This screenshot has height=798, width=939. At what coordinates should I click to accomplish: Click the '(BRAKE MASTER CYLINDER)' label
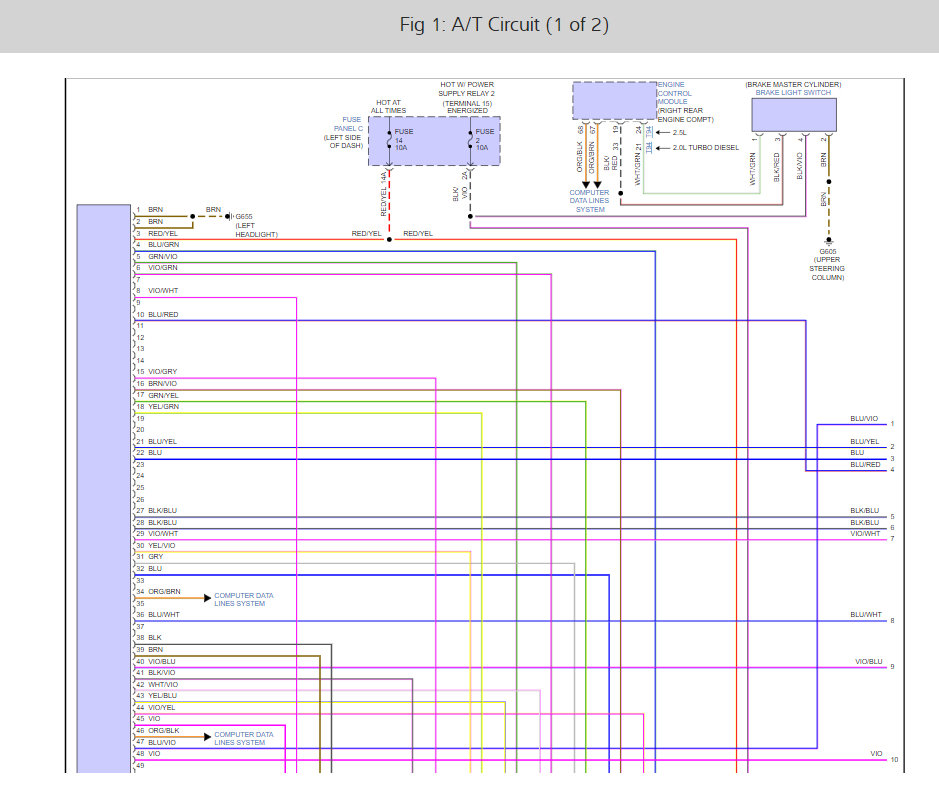(x=793, y=84)
